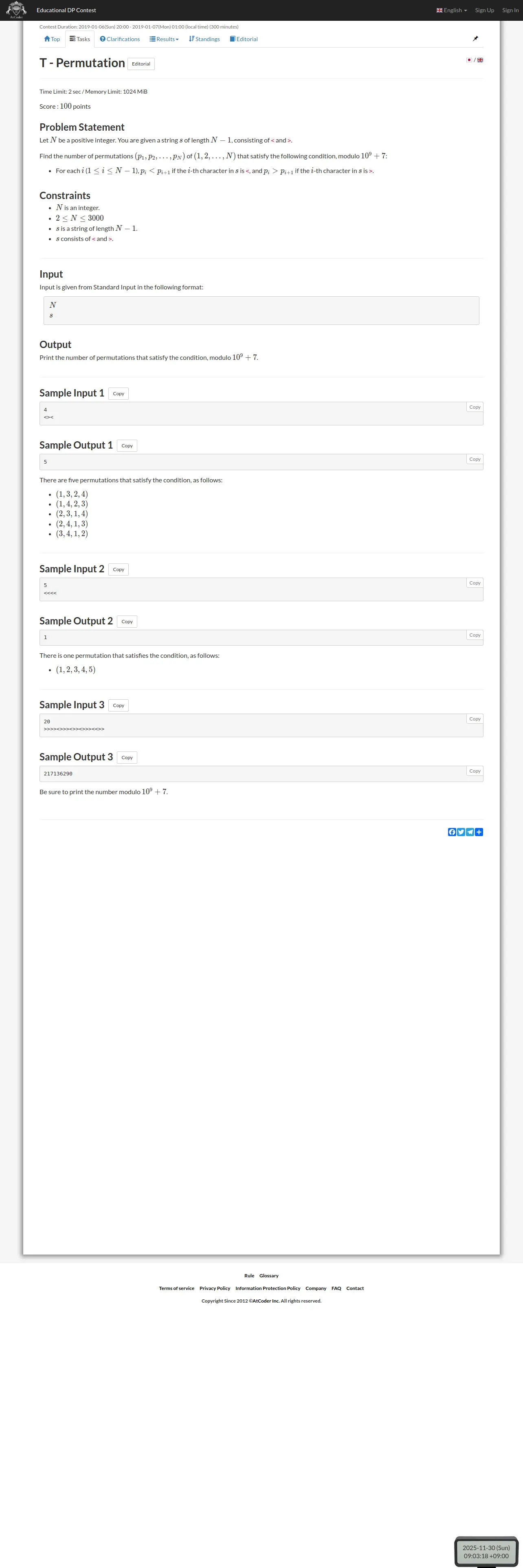Click the Editorial button next to the title

pyautogui.click(x=141, y=64)
